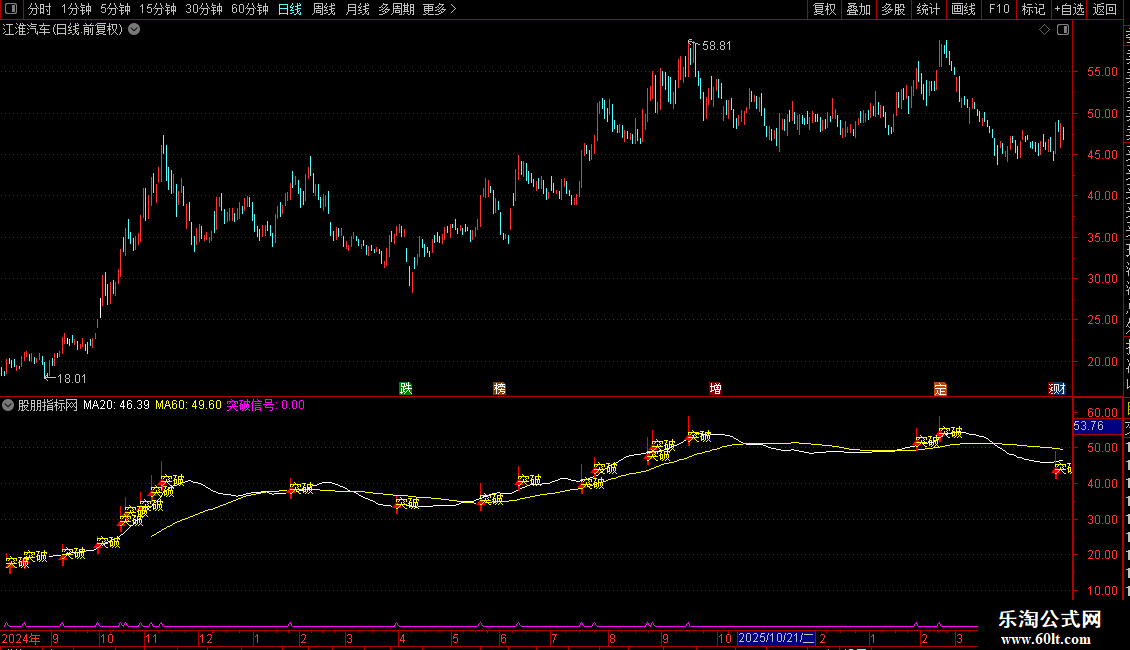Click the yellow MA60: 49.60 readout
The image size is (1130, 650).
[x=188, y=405]
